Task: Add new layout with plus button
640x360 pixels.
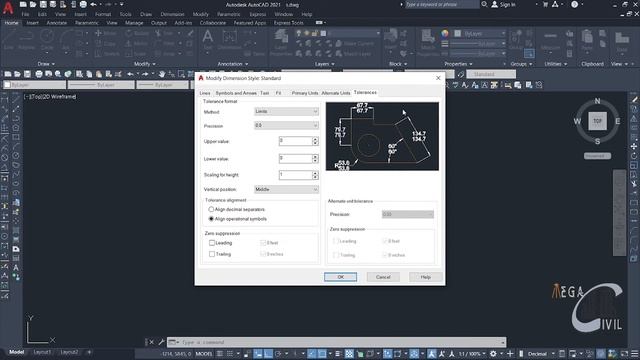Action: point(89,352)
